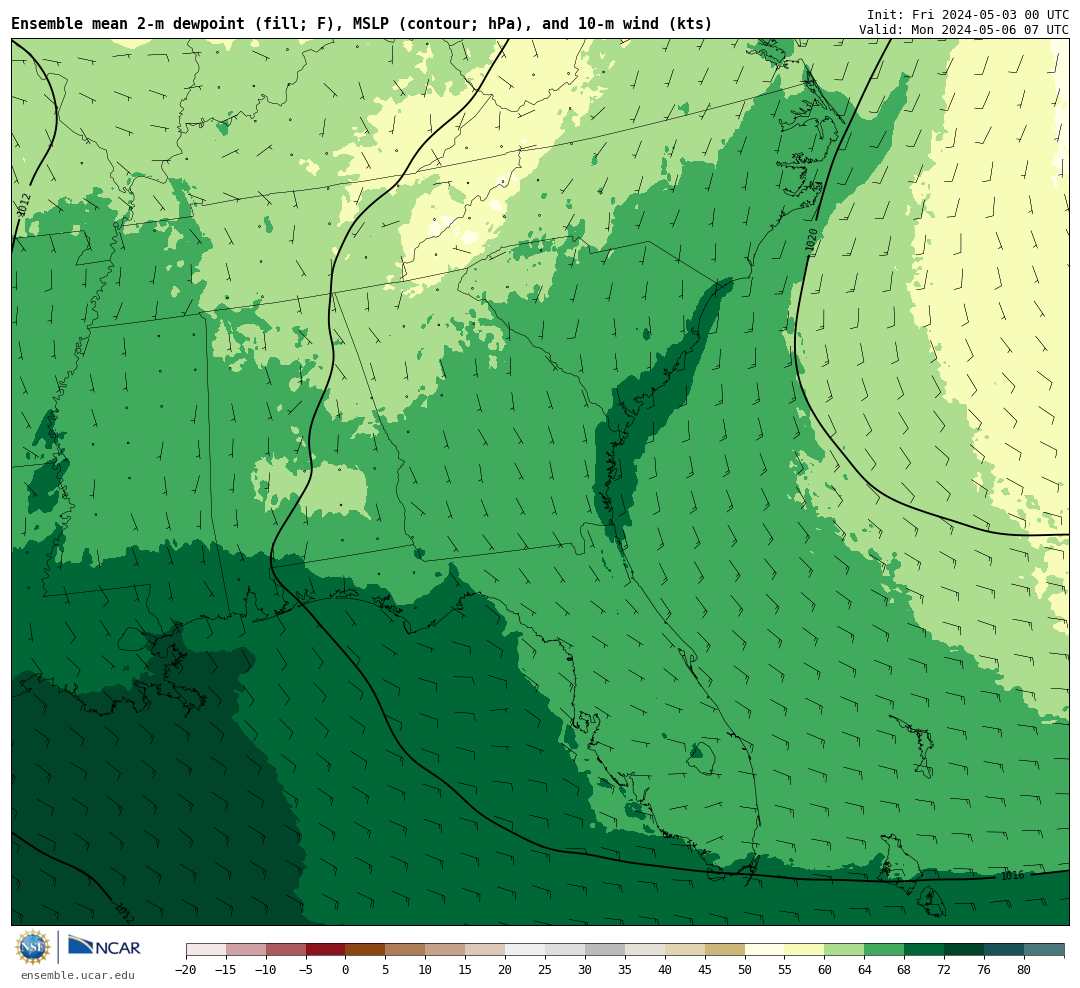
Task: Pick the brown 0 to 5 swatch
Action: point(366,950)
